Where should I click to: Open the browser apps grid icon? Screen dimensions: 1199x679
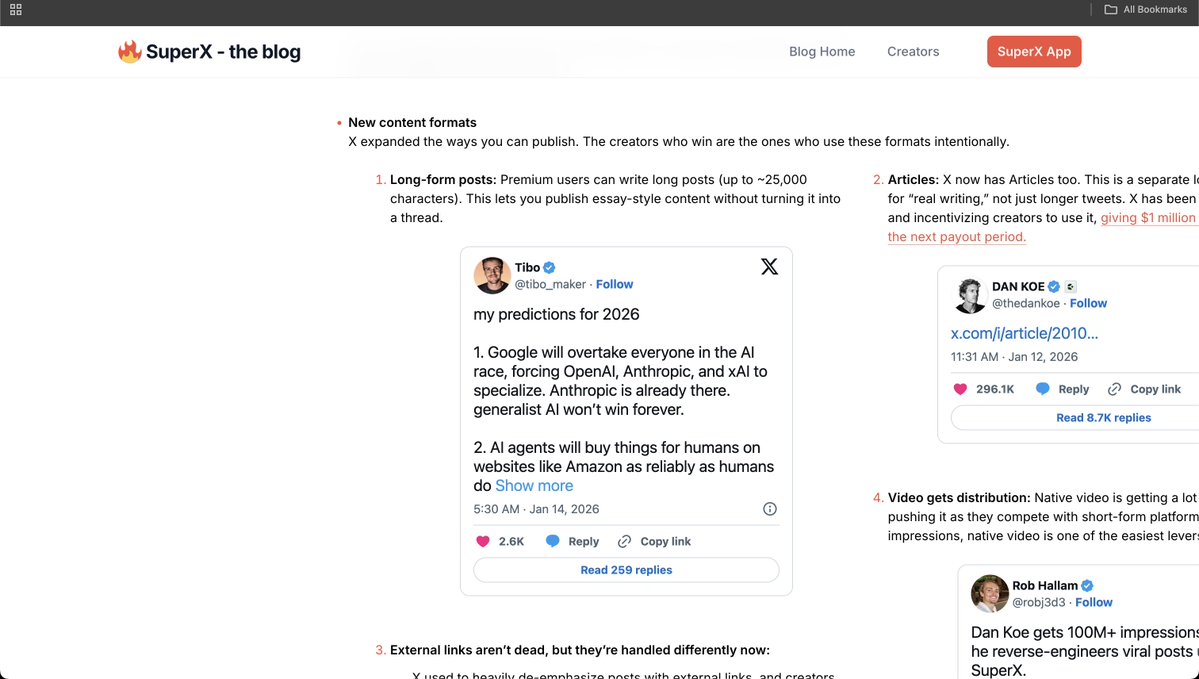[15, 10]
